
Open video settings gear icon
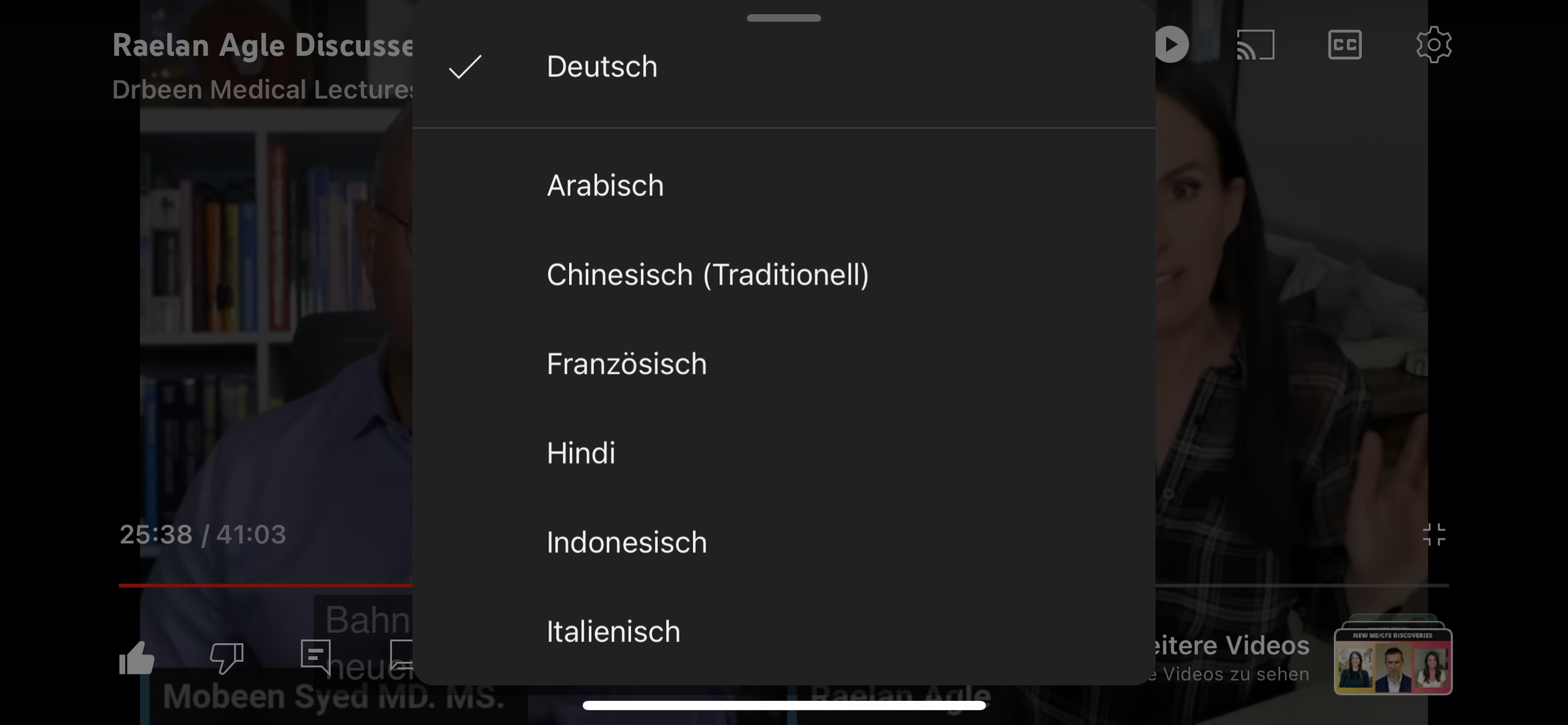coord(1434,45)
